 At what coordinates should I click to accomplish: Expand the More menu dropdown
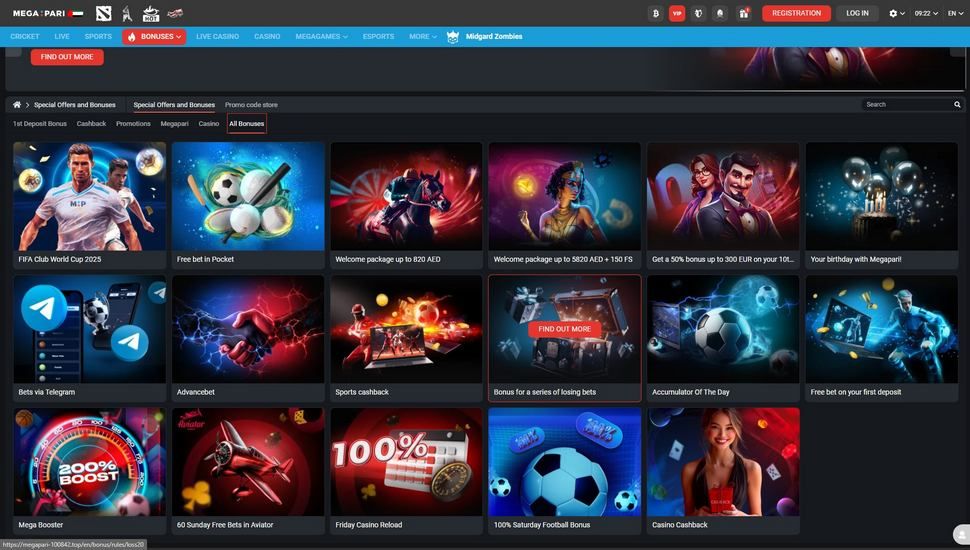[x=423, y=37]
